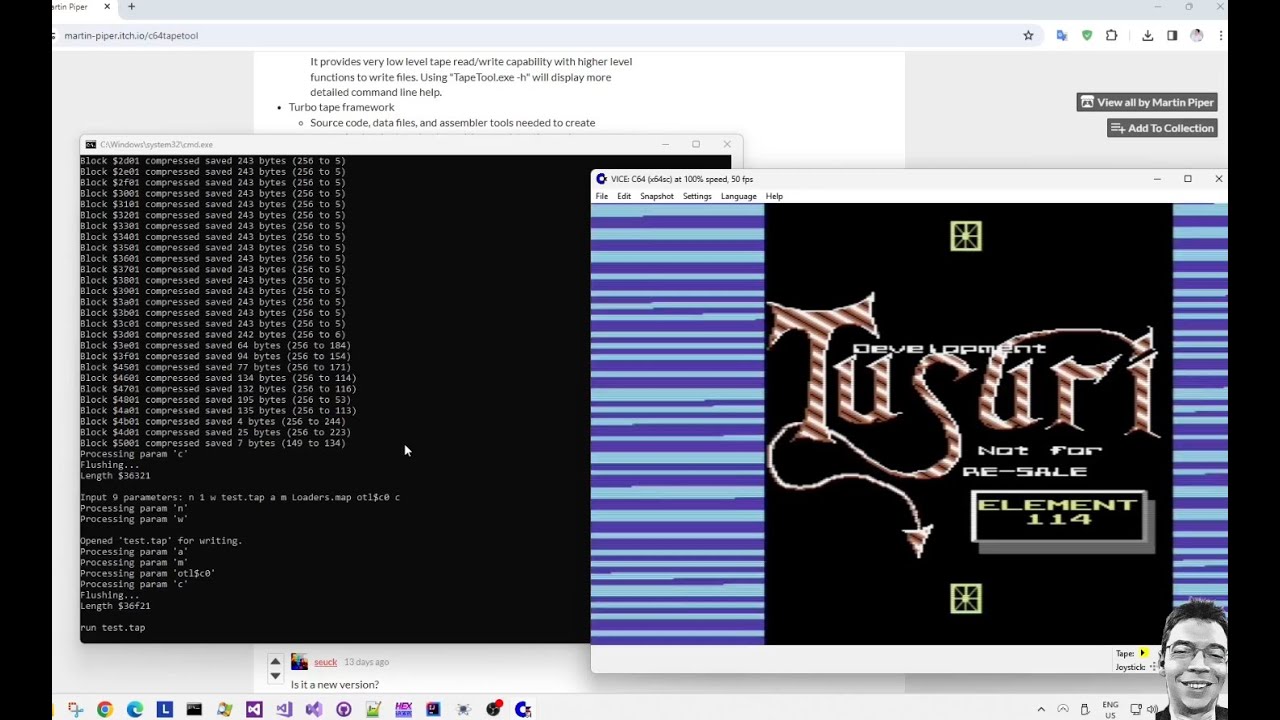Open OBS Studio from taskbar
1280x720 pixels.
point(493,709)
